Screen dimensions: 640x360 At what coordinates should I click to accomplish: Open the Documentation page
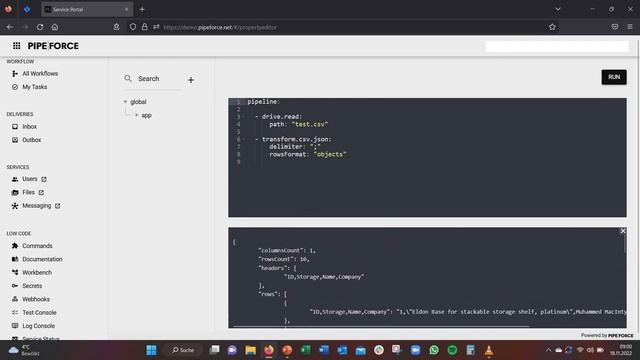click(42, 259)
